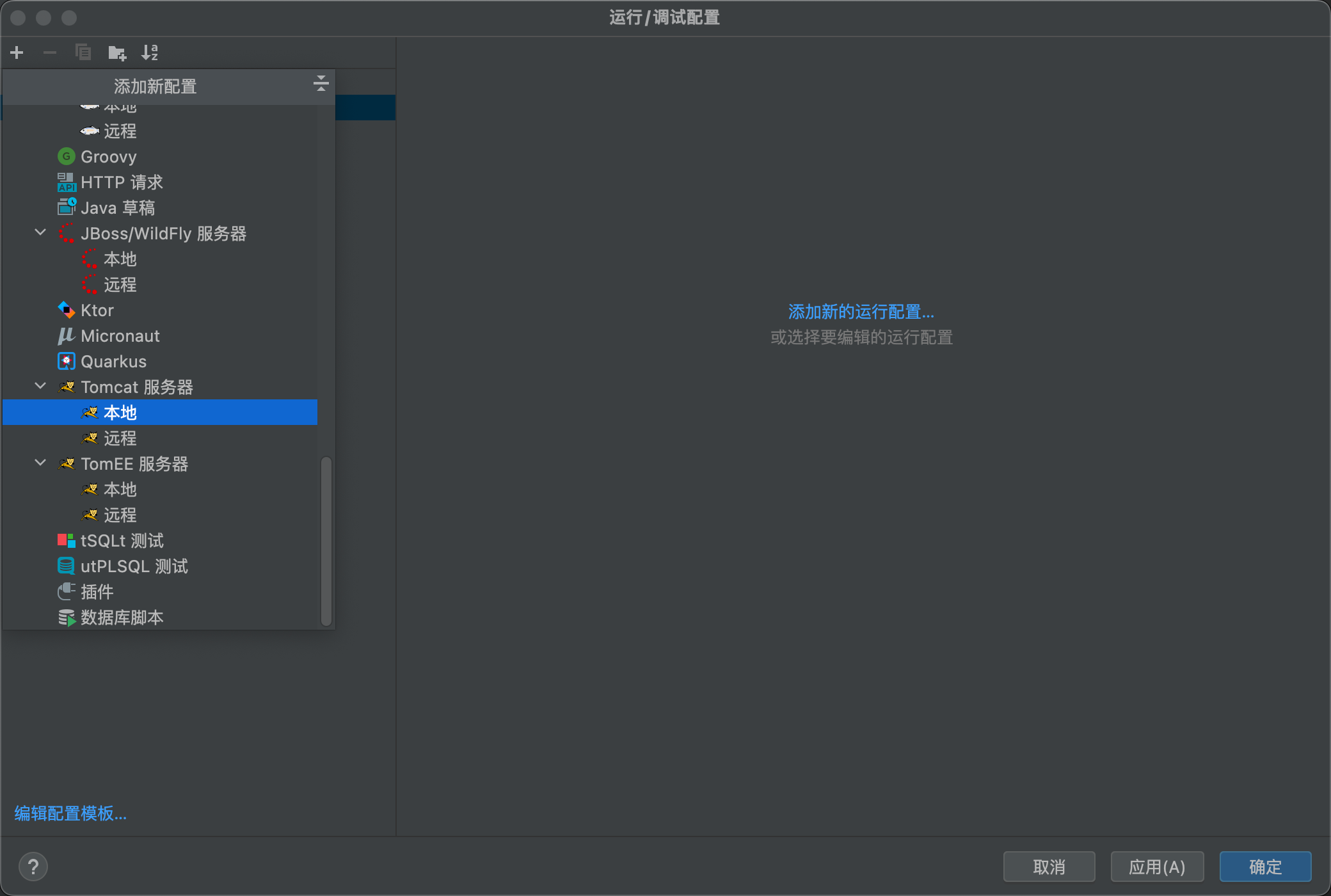Select 远程 under JBoss/WildFly 服务器
The width and height of the screenshot is (1331, 896).
tap(160, 284)
